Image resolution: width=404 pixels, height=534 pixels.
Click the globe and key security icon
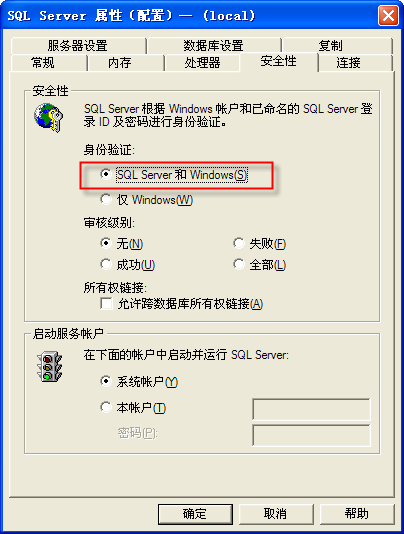point(49,118)
